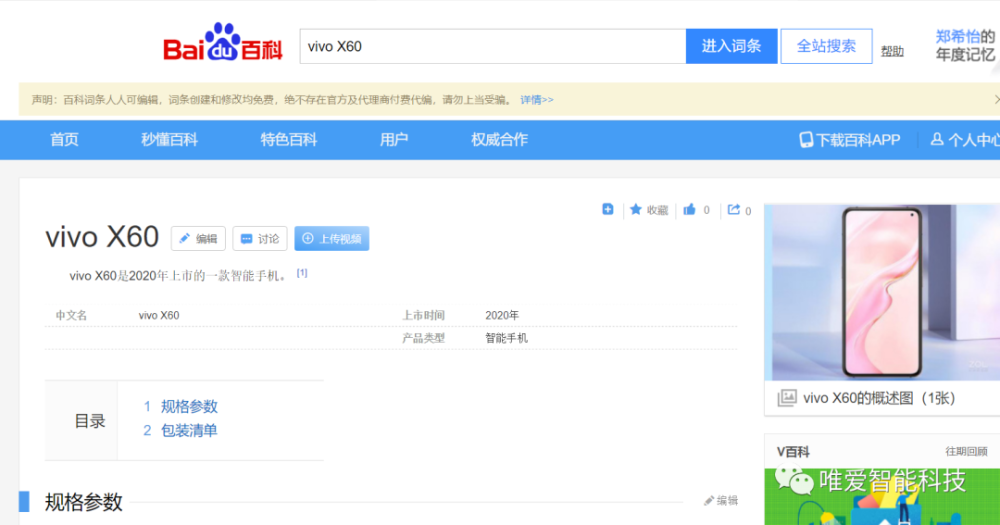This screenshot has width=1000, height=525.
Task: Click the Baidu Baike logo
Action: tap(223, 43)
